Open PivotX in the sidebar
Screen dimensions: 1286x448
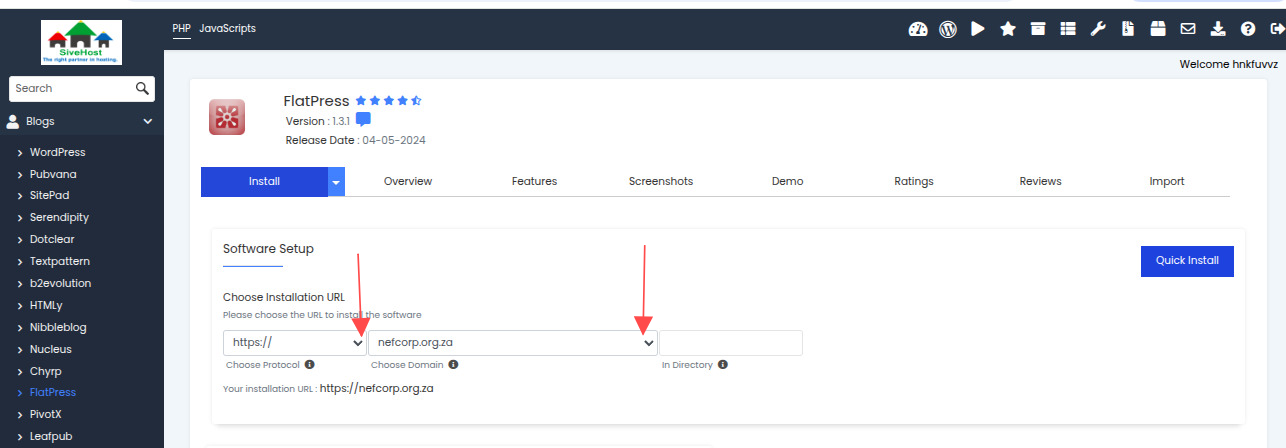(x=46, y=414)
